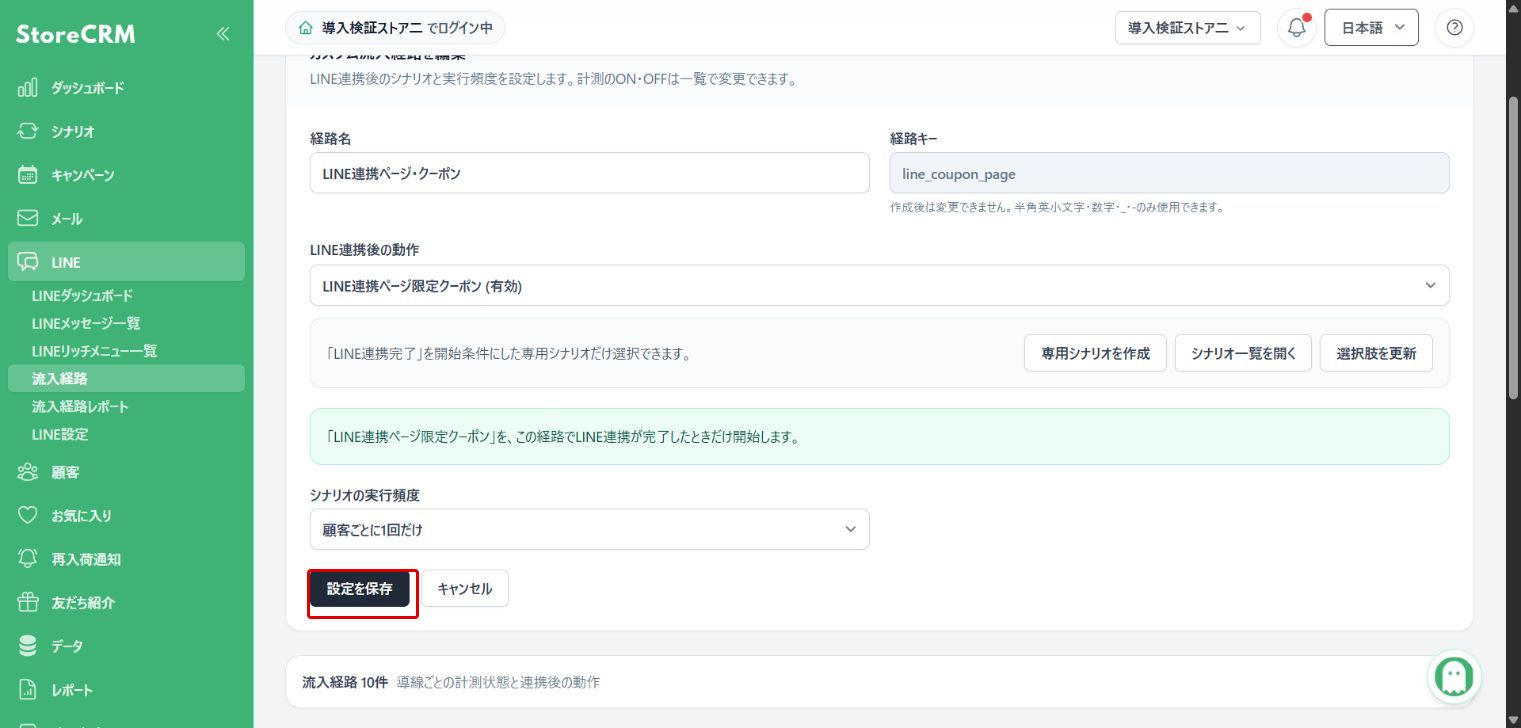Open the シナリオの実行頻度 dropdown
The height and width of the screenshot is (728, 1521).
[x=589, y=530]
